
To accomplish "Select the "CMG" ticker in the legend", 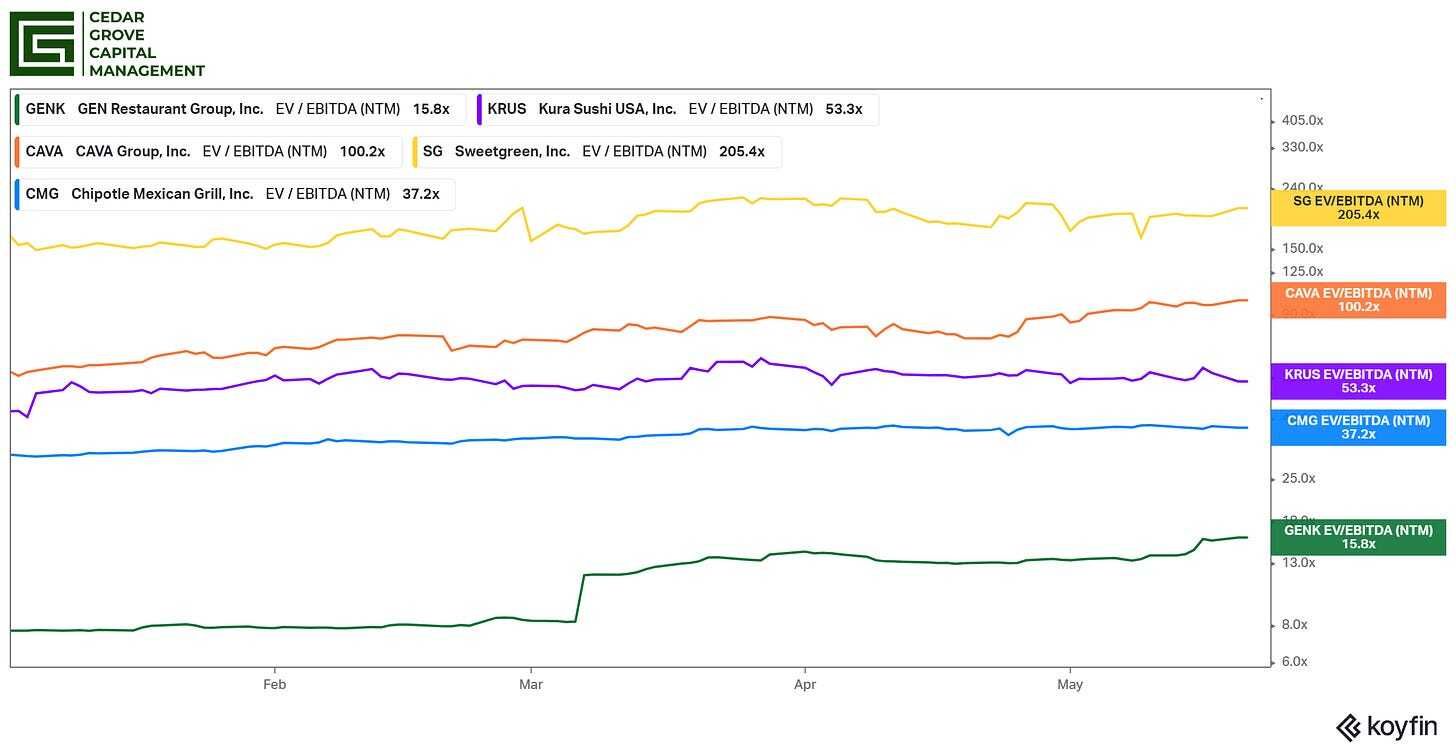I will pos(42,194).
